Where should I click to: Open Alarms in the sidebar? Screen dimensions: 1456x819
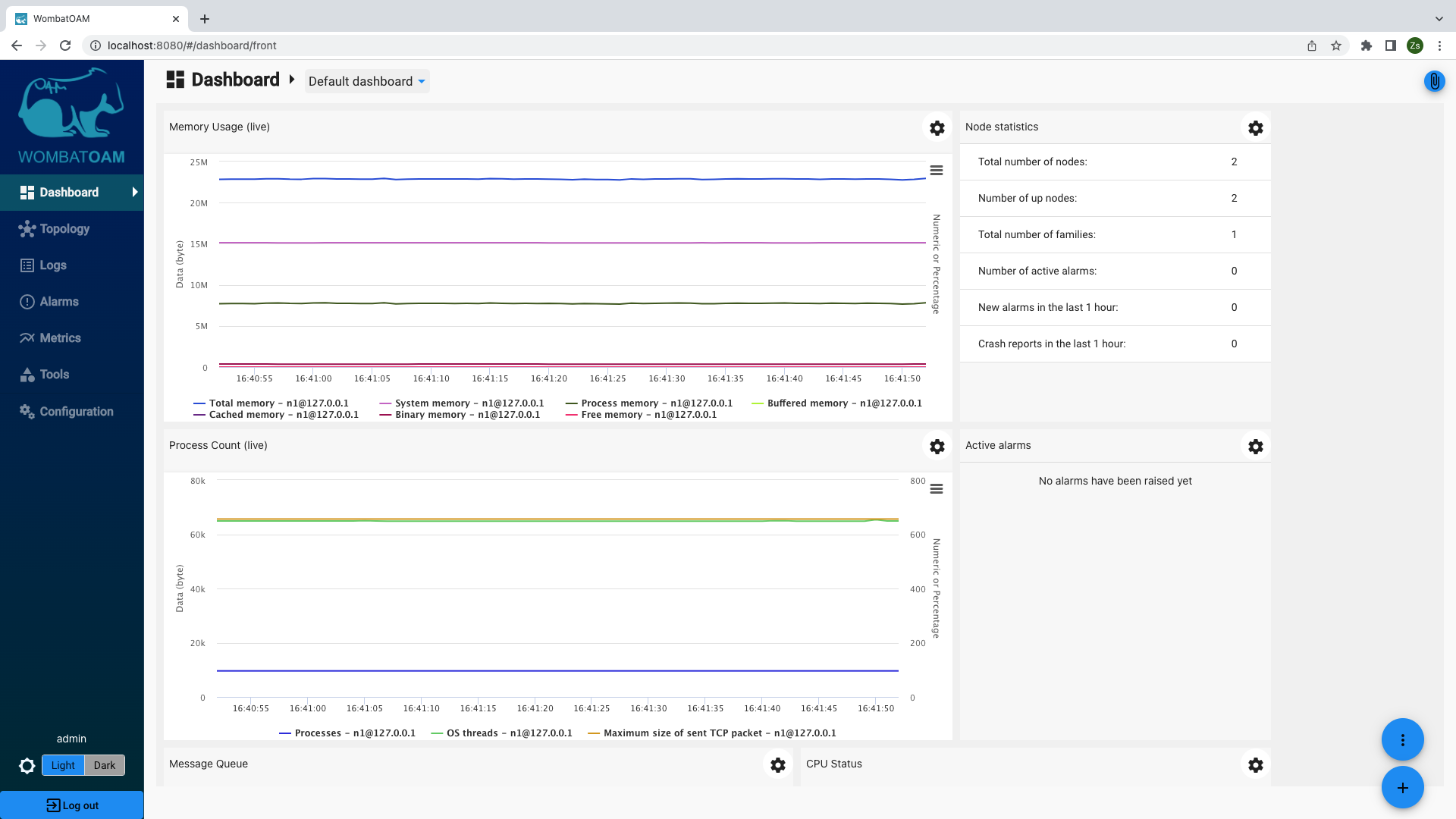[71, 302]
